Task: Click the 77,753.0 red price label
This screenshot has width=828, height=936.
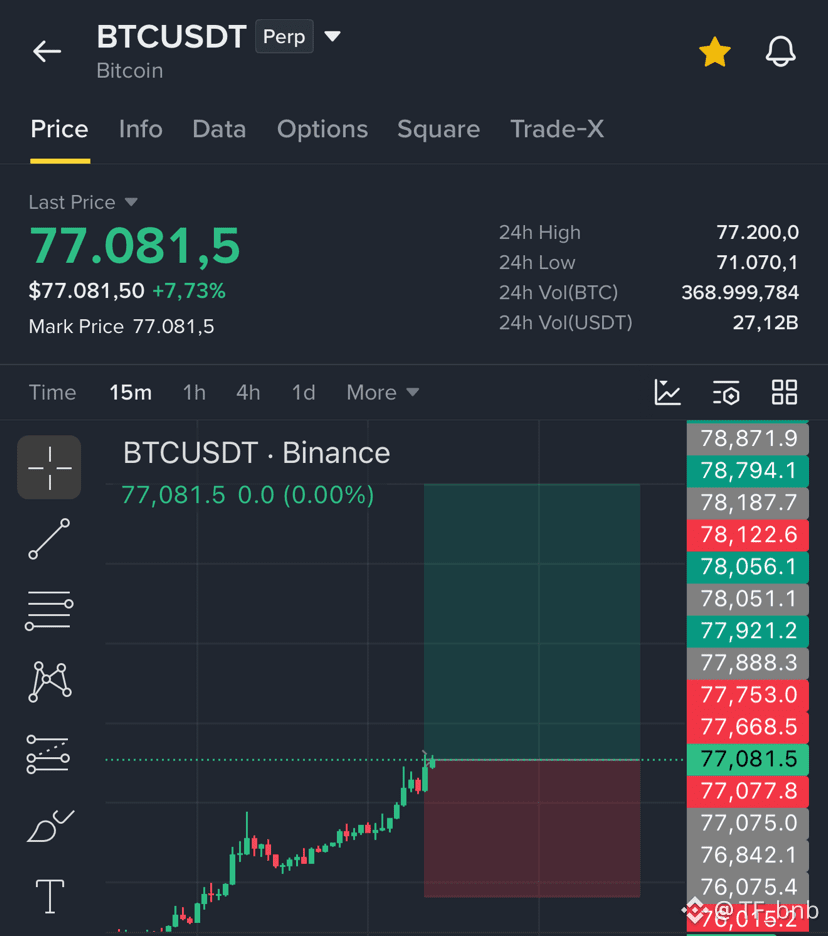Action: pyautogui.click(x=748, y=695)
